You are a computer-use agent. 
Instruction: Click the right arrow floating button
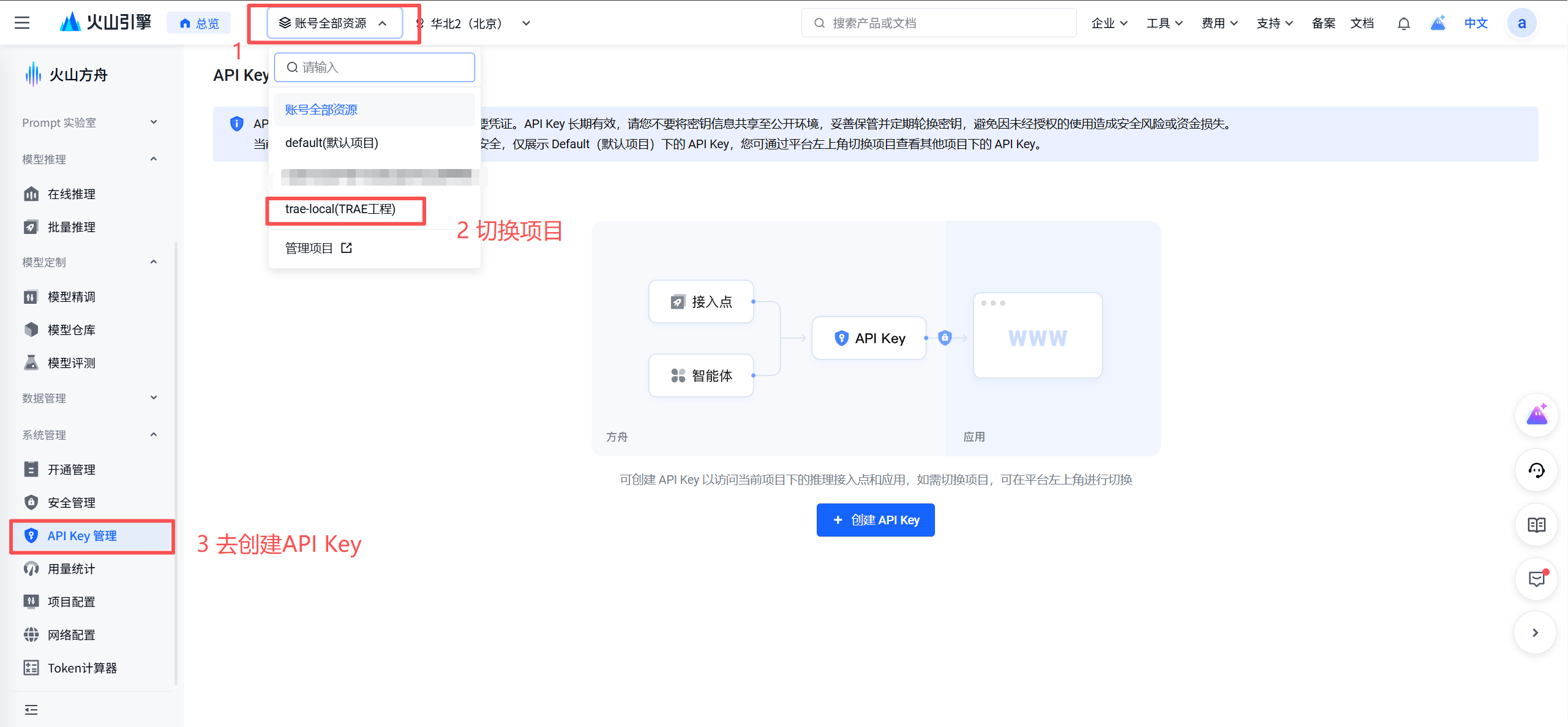1535,633
